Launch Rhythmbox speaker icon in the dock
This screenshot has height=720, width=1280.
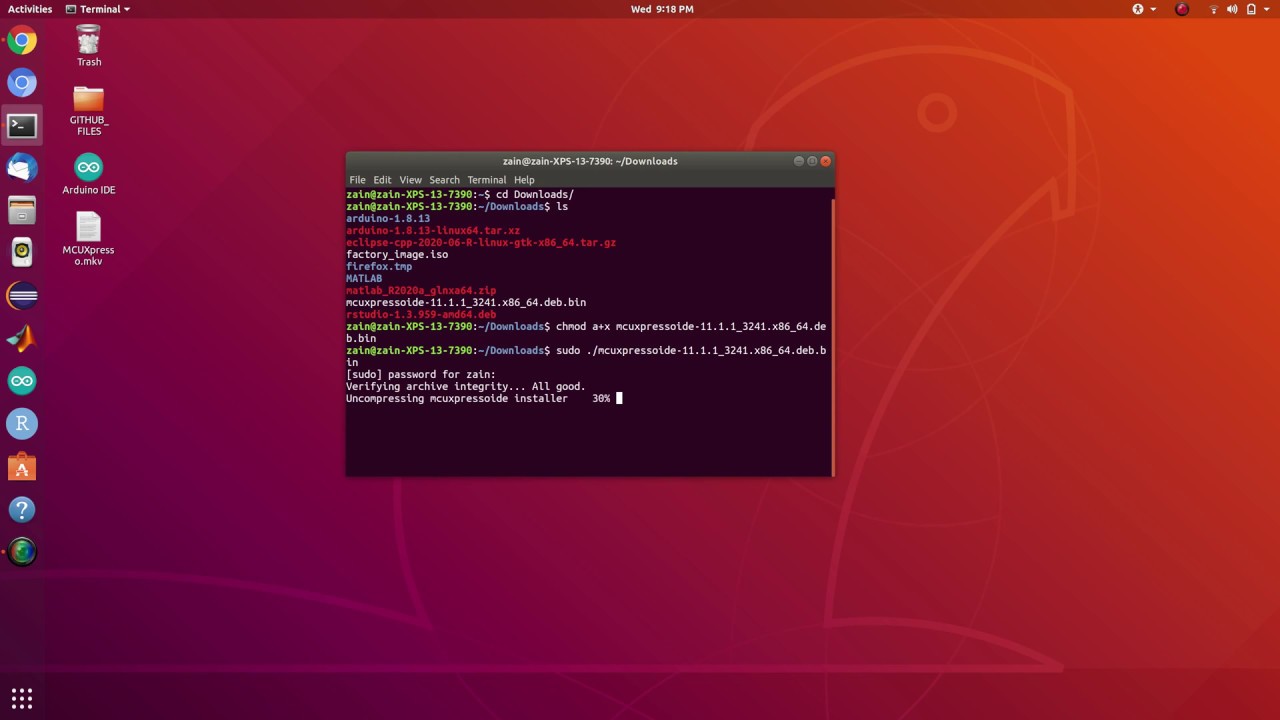22,253
